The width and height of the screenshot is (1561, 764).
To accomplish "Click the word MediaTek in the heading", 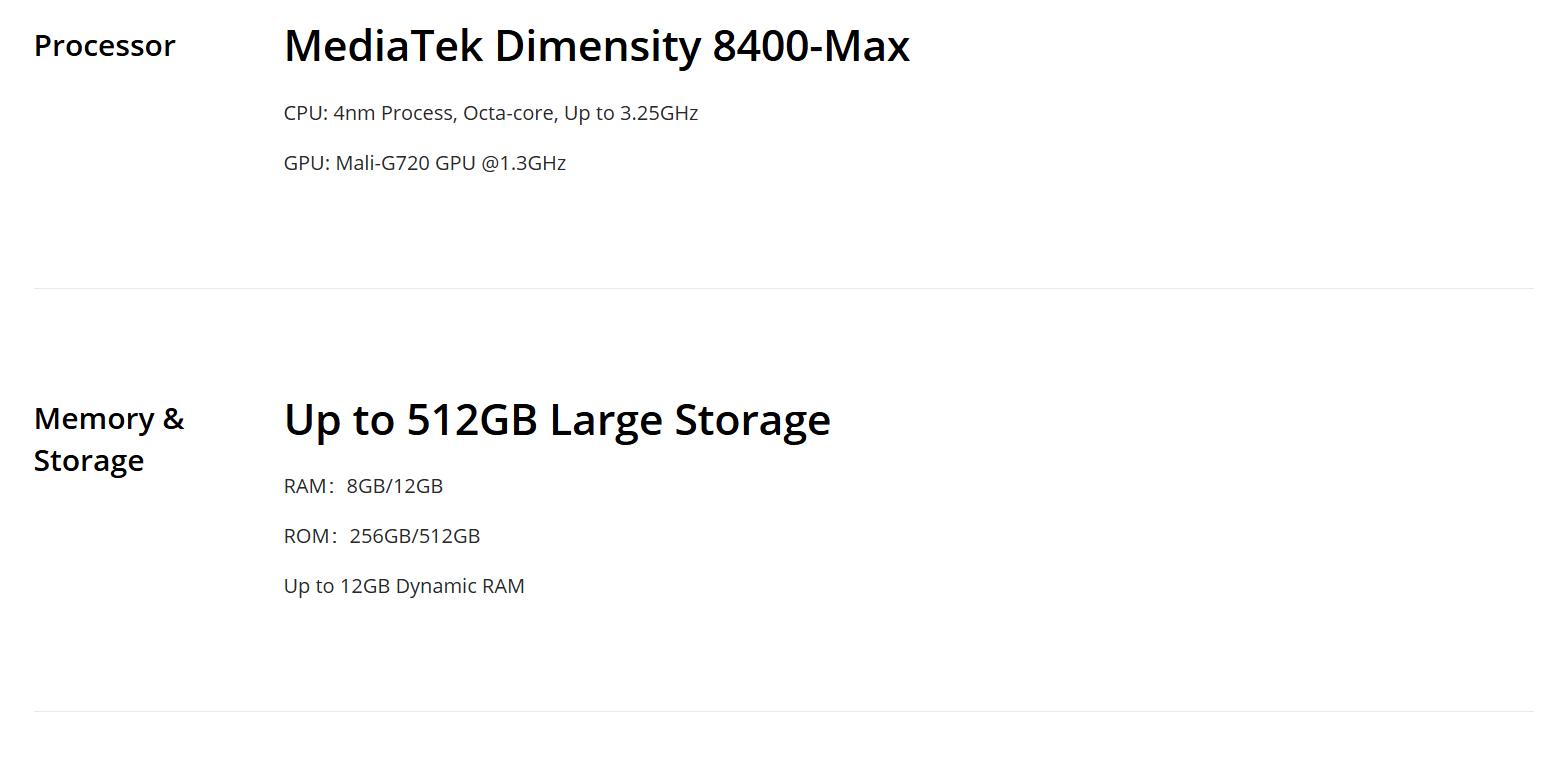I will [x=385, y=47].
